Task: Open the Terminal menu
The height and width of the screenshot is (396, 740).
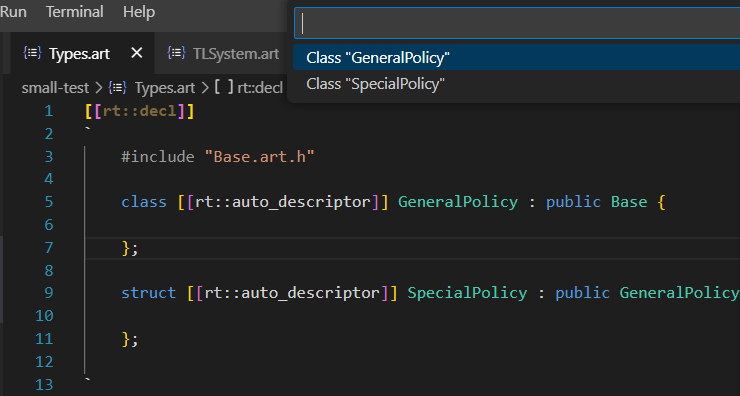Action: (75, 12)
